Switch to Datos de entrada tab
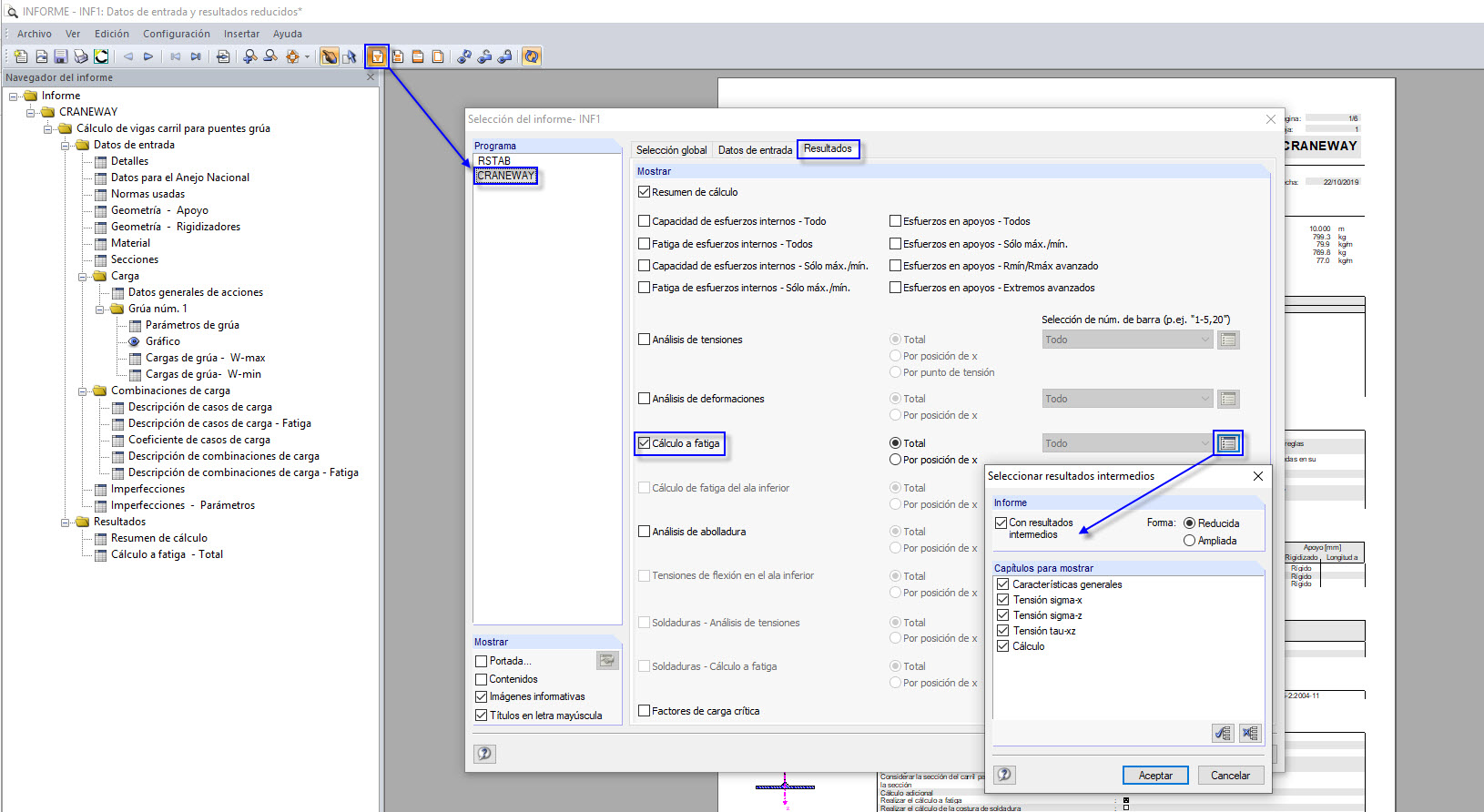The image size is (1484, 812). point(755,150)
